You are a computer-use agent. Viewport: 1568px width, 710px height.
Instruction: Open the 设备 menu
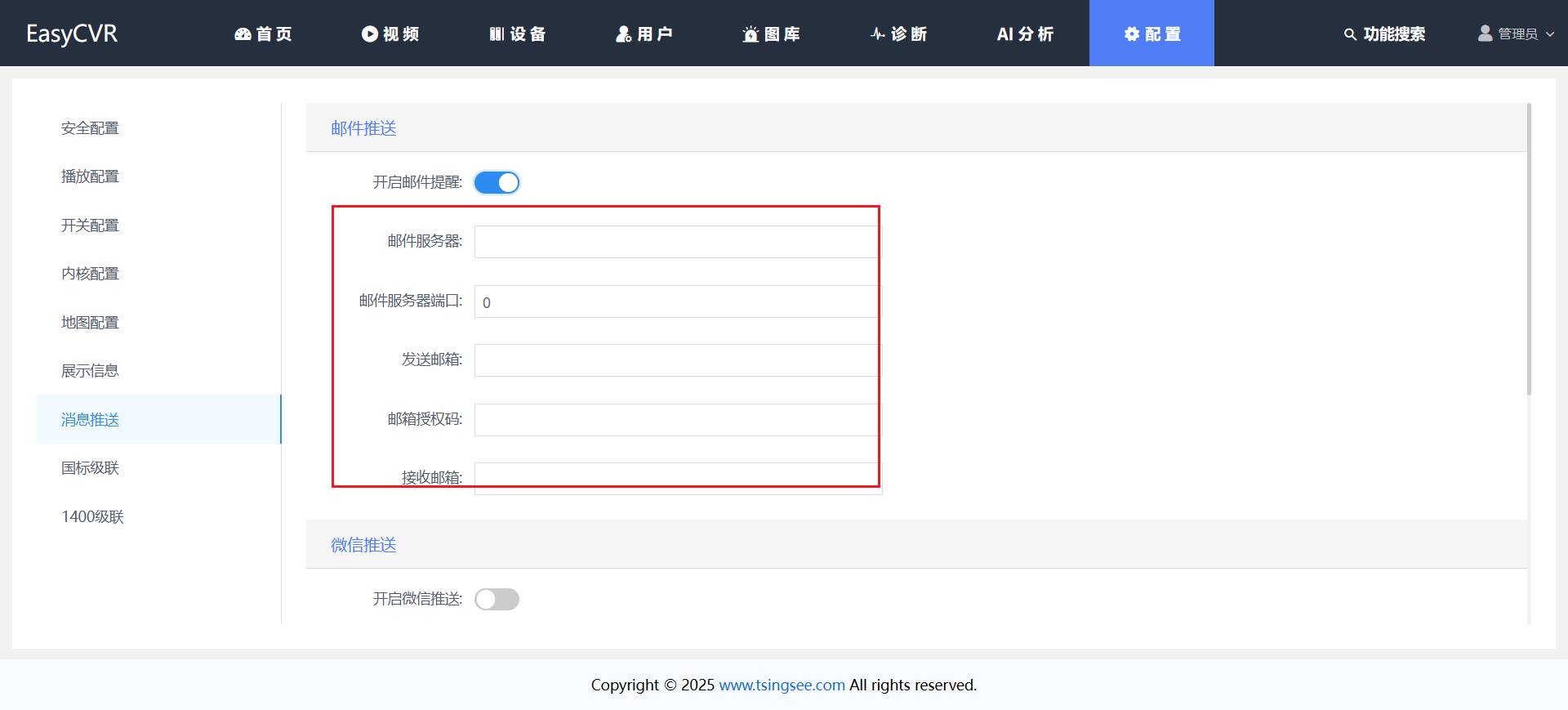coord(517,33)
